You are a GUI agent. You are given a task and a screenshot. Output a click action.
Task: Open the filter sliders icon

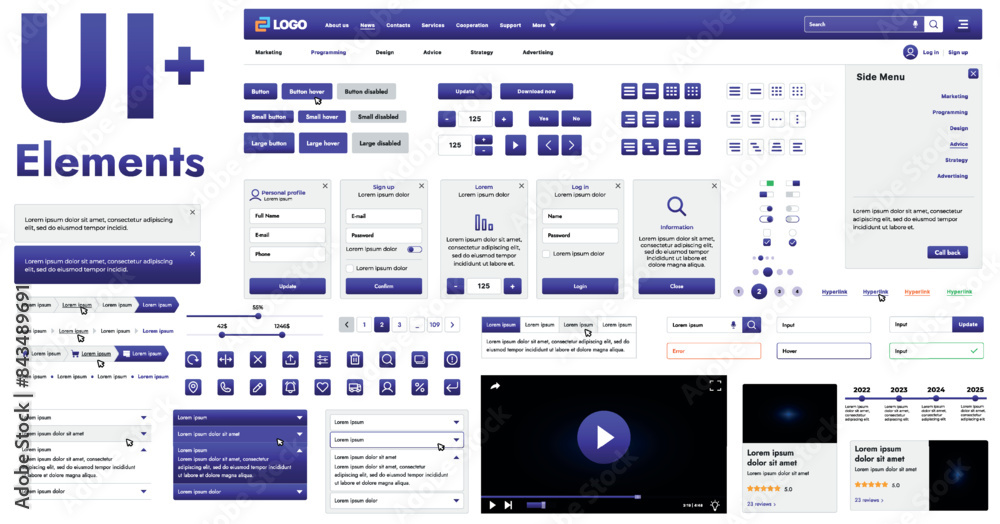click(x=323, y=360)
